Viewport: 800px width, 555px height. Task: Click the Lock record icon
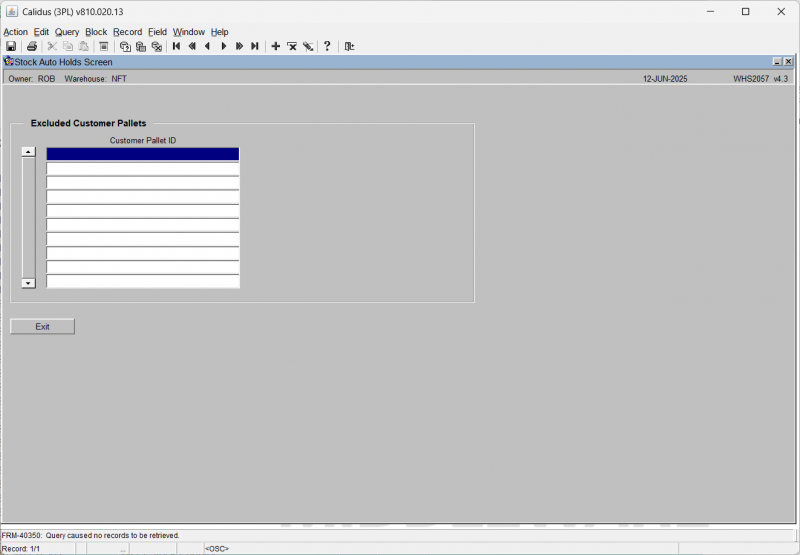(x=308, y=46)
